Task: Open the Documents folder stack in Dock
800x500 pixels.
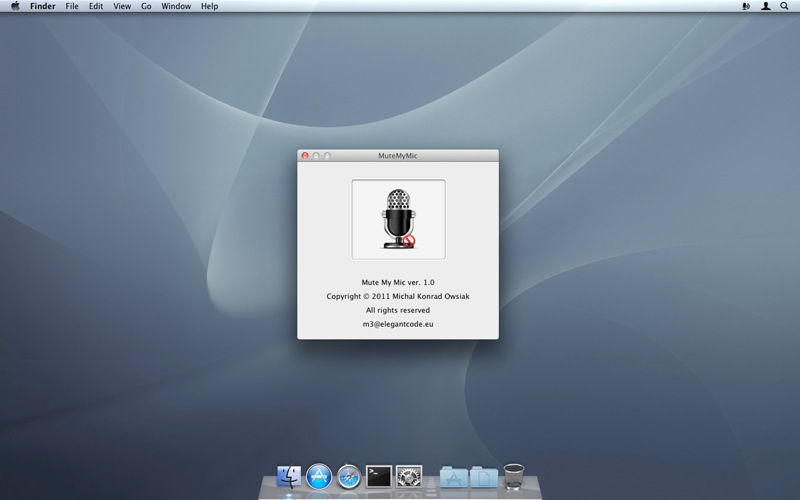Action: coord(484,477)
